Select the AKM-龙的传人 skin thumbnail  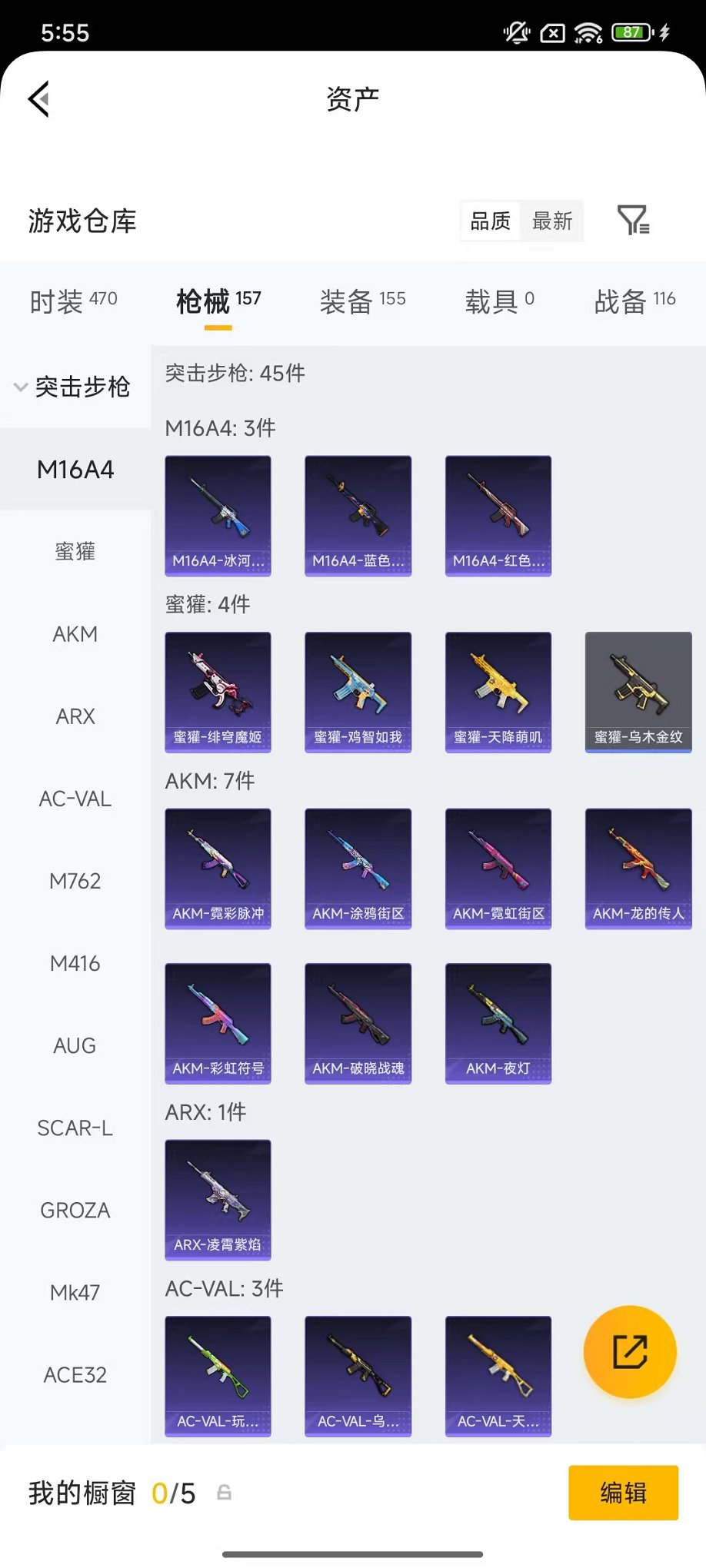click(x=638, y=869)
